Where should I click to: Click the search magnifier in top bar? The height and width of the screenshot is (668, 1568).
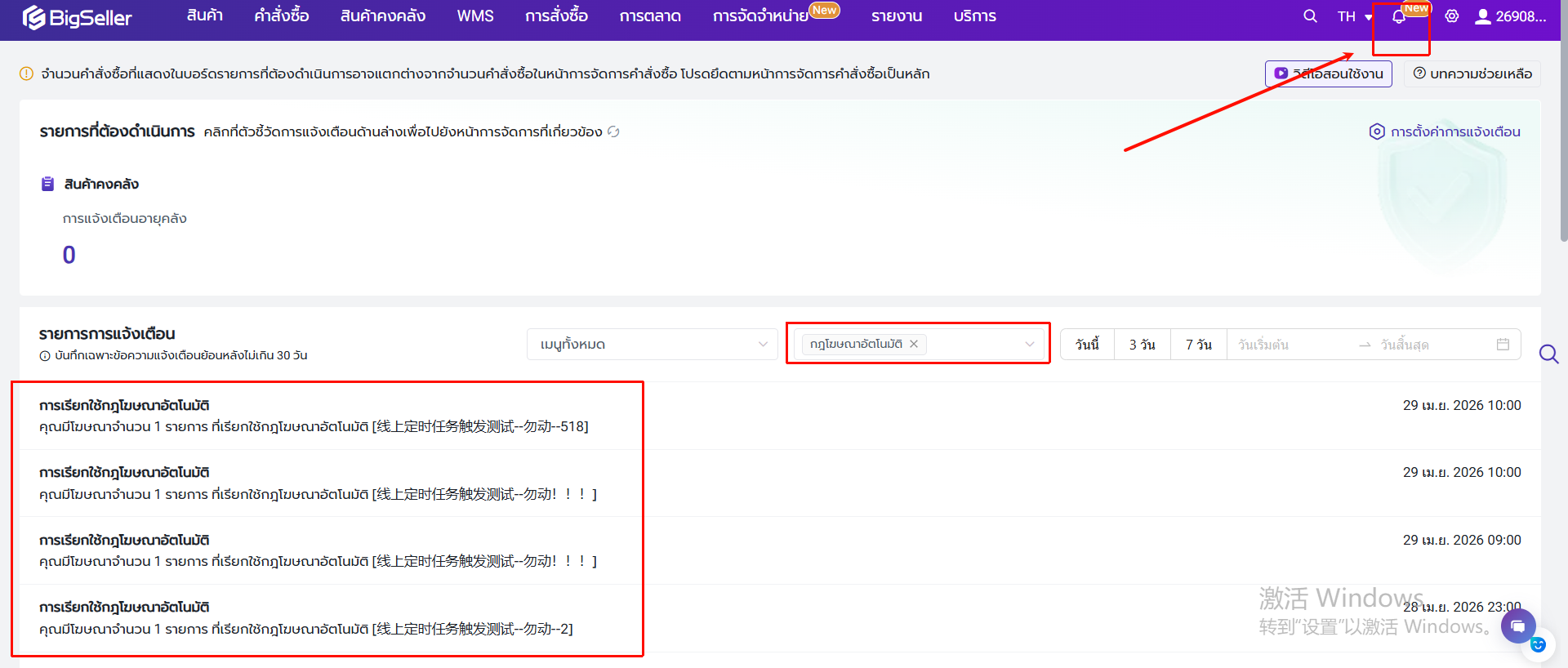tap(1310, 16)
